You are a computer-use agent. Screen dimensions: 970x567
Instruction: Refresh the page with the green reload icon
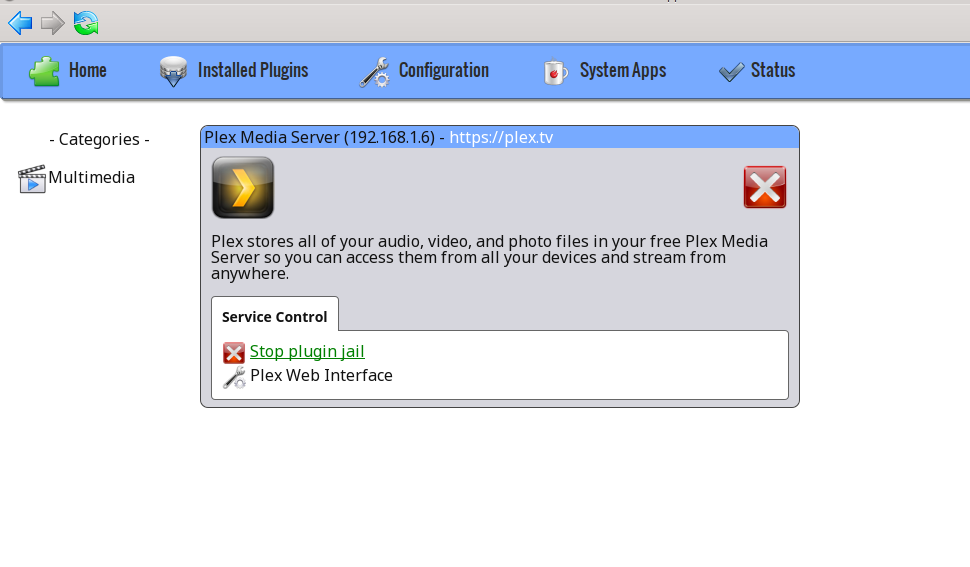(86, 23)
